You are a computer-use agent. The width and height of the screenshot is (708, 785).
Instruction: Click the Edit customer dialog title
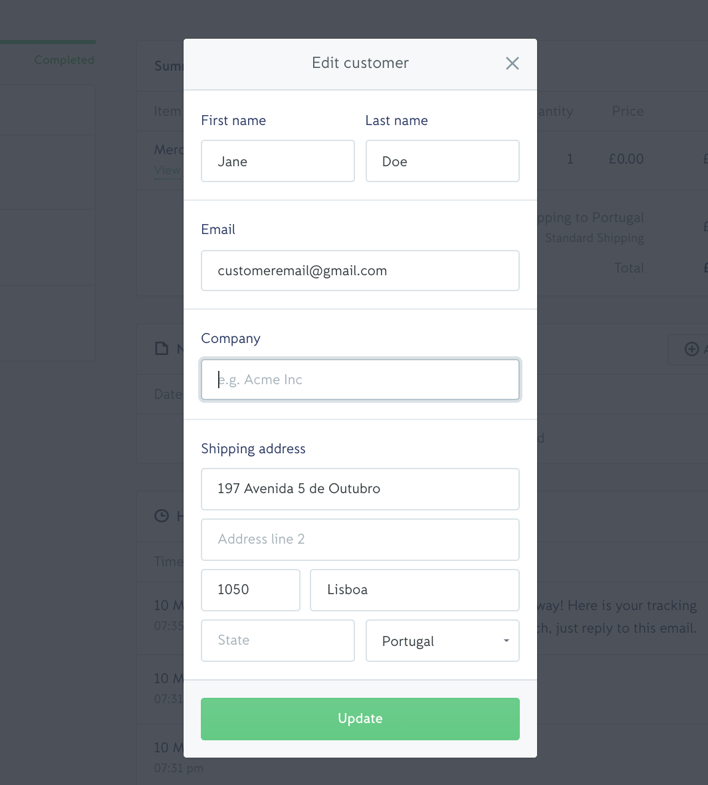[x=360, y=63]
